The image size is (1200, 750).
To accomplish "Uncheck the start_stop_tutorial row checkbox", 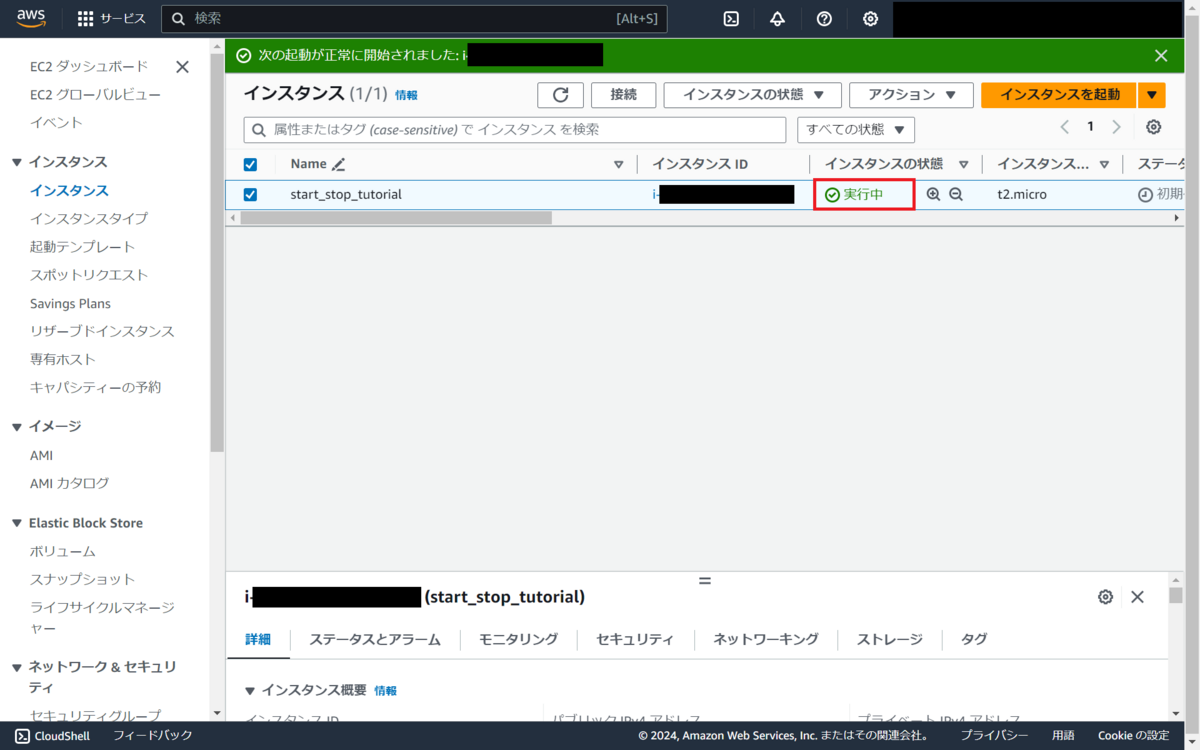I will pos(250,194).
